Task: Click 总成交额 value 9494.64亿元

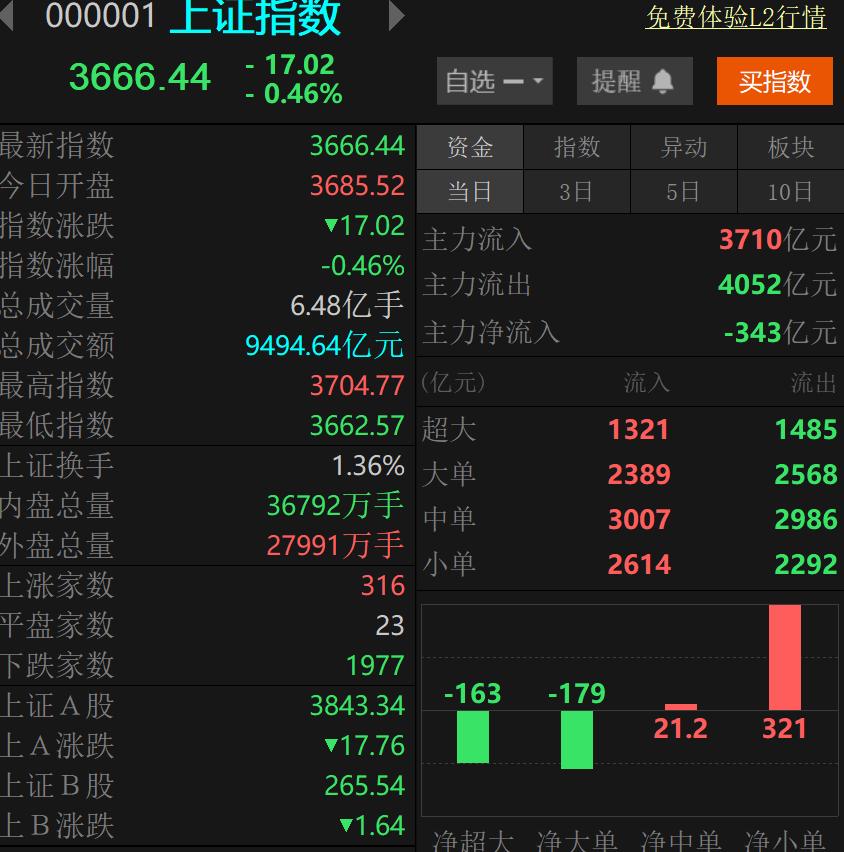Action: pyautogui.click(x=324, y=346)
